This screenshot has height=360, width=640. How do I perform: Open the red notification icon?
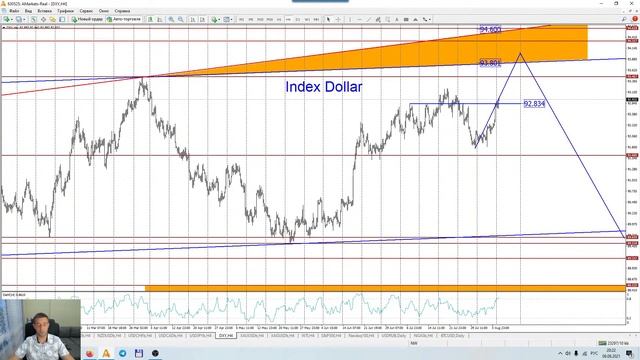pos(635,19)
